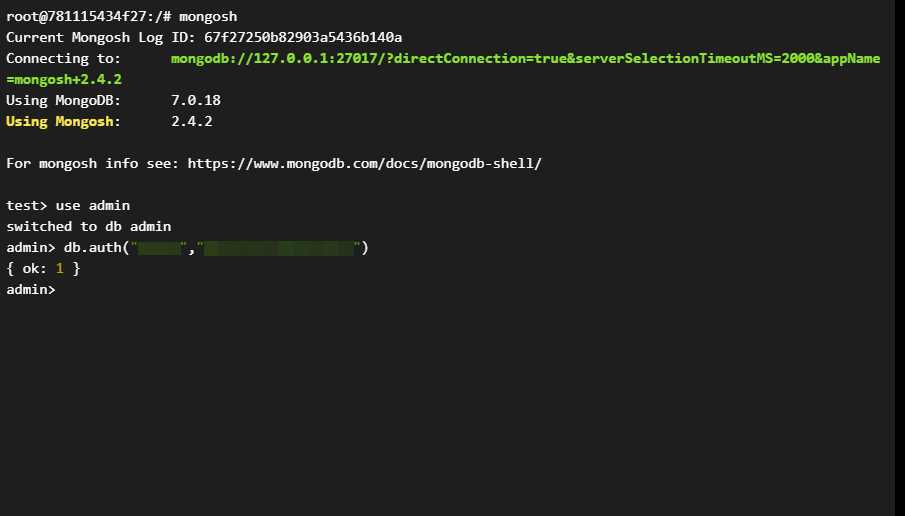Click the terminal's right-edge scrollbar strip
The width and height of the screenshot is (905, 516).
[x=900, y=258]
